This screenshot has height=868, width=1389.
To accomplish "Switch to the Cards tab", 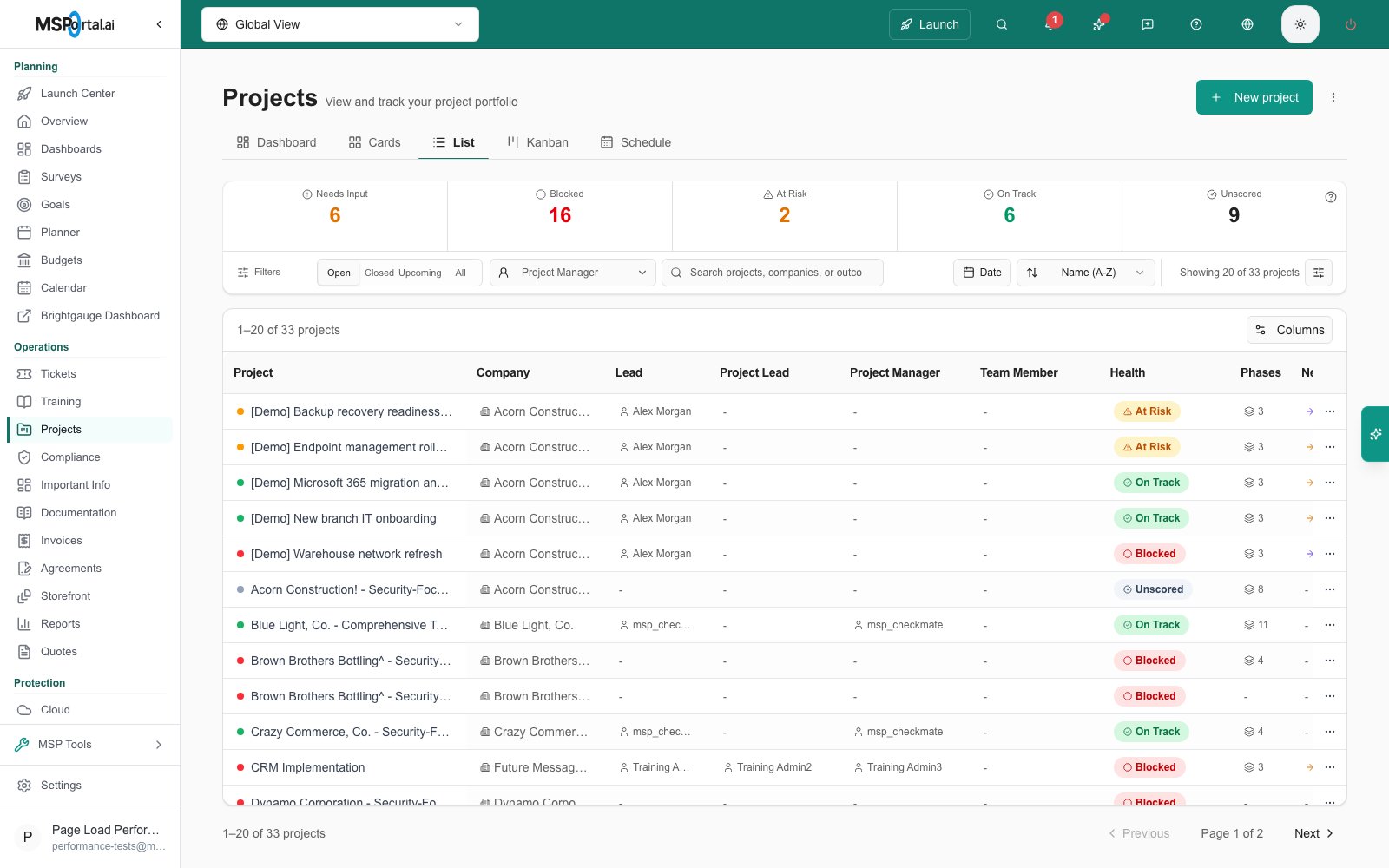I will [374, 142].
